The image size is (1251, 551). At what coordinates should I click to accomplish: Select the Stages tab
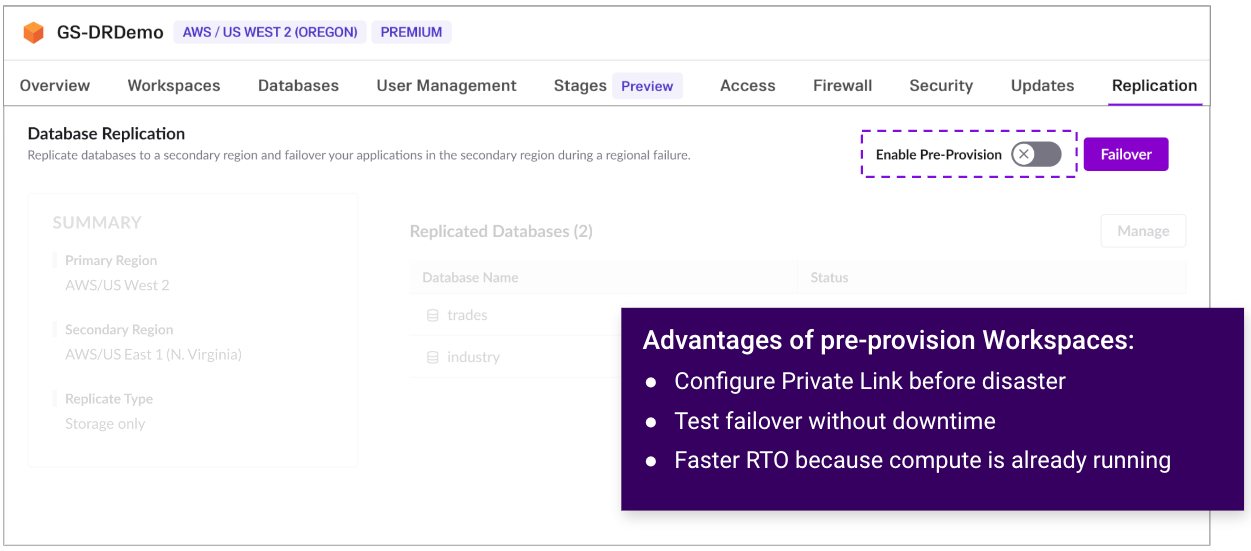click(580, 86)
